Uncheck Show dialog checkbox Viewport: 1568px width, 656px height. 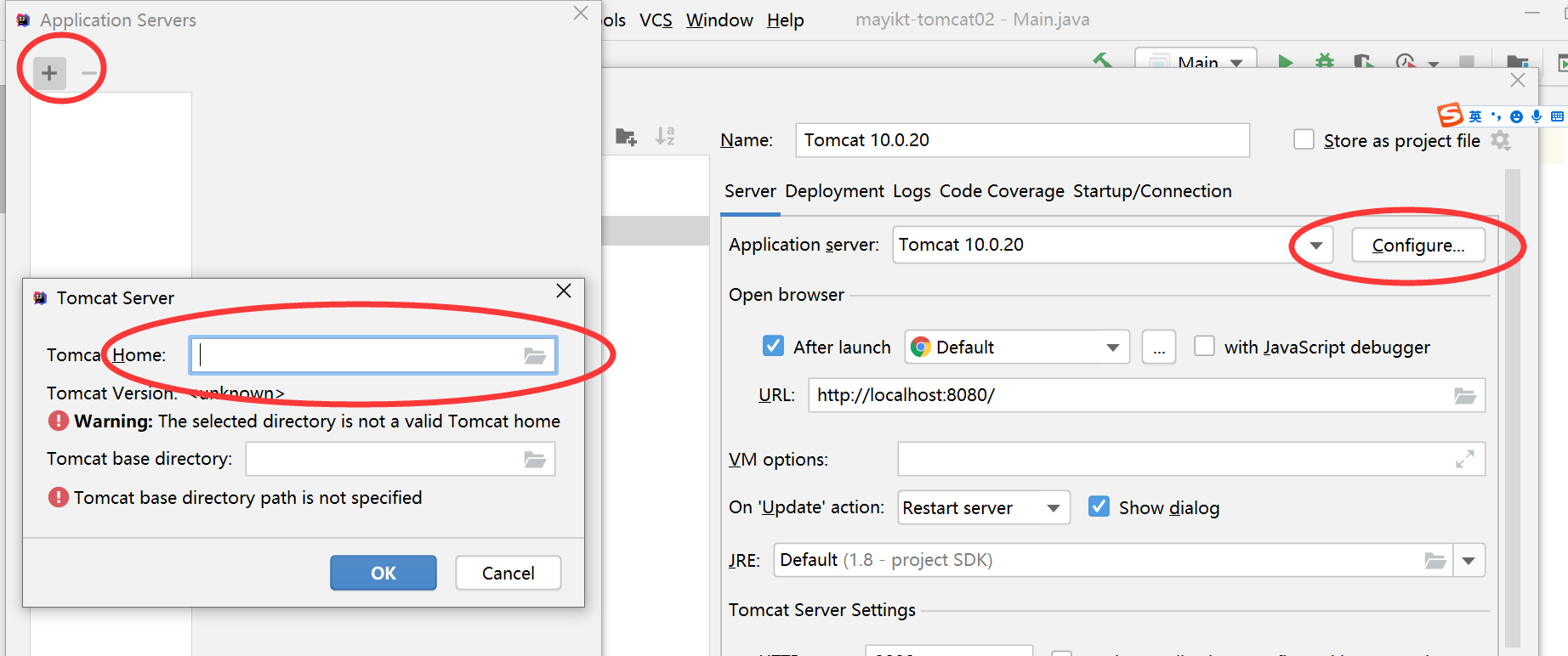tap(1099, 506)
